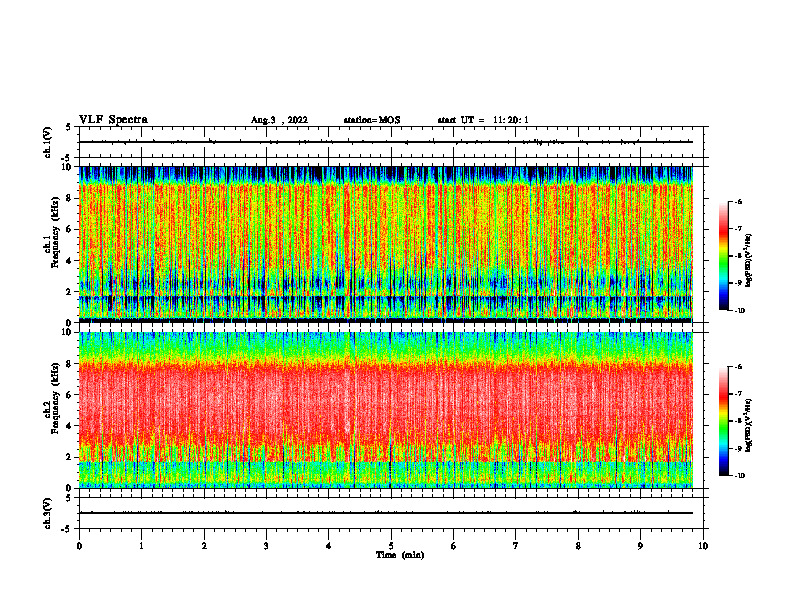Click time axis tick label "5"
792x612 pixels.
click(391, 546)
